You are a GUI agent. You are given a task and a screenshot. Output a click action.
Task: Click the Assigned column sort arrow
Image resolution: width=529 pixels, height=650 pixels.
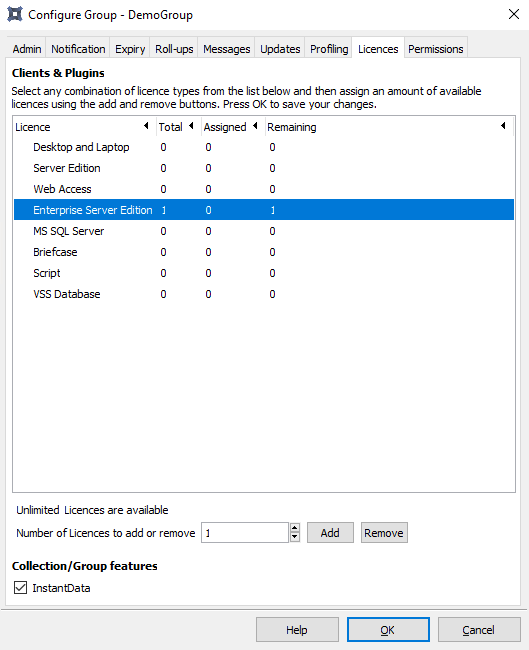[255, 126]
